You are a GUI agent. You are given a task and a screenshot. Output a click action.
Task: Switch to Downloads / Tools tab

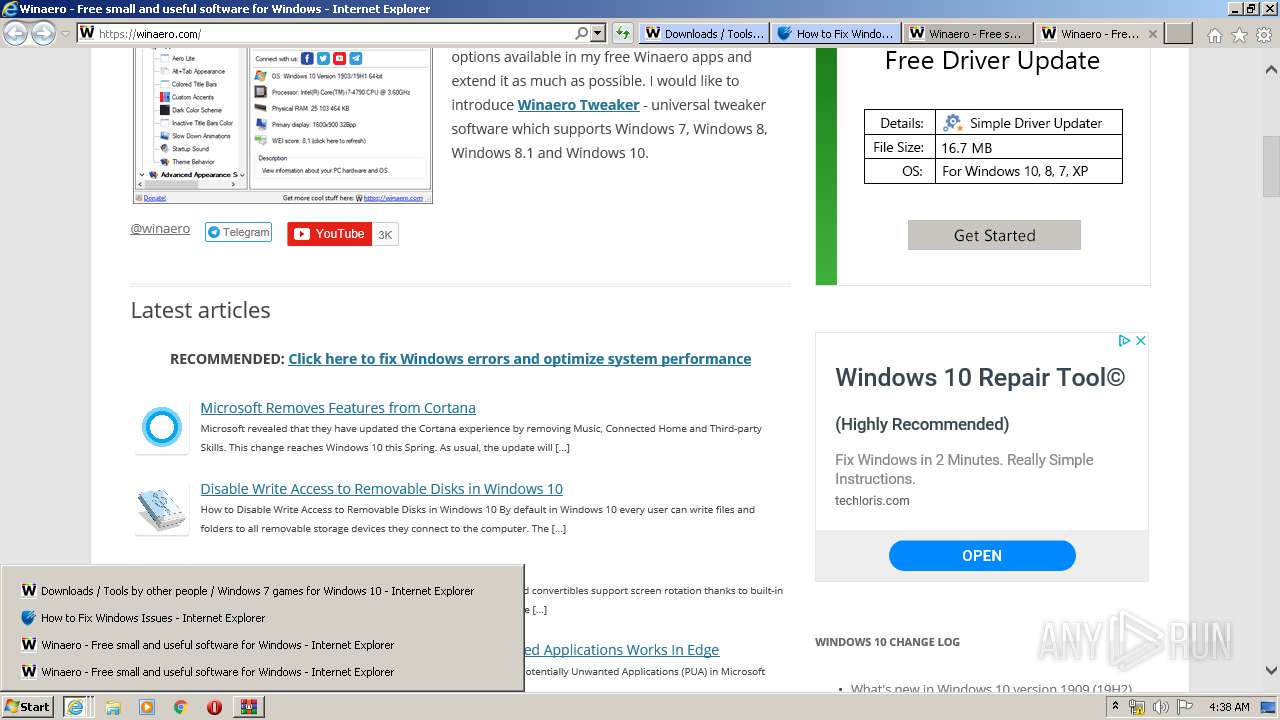pos(704,33)
